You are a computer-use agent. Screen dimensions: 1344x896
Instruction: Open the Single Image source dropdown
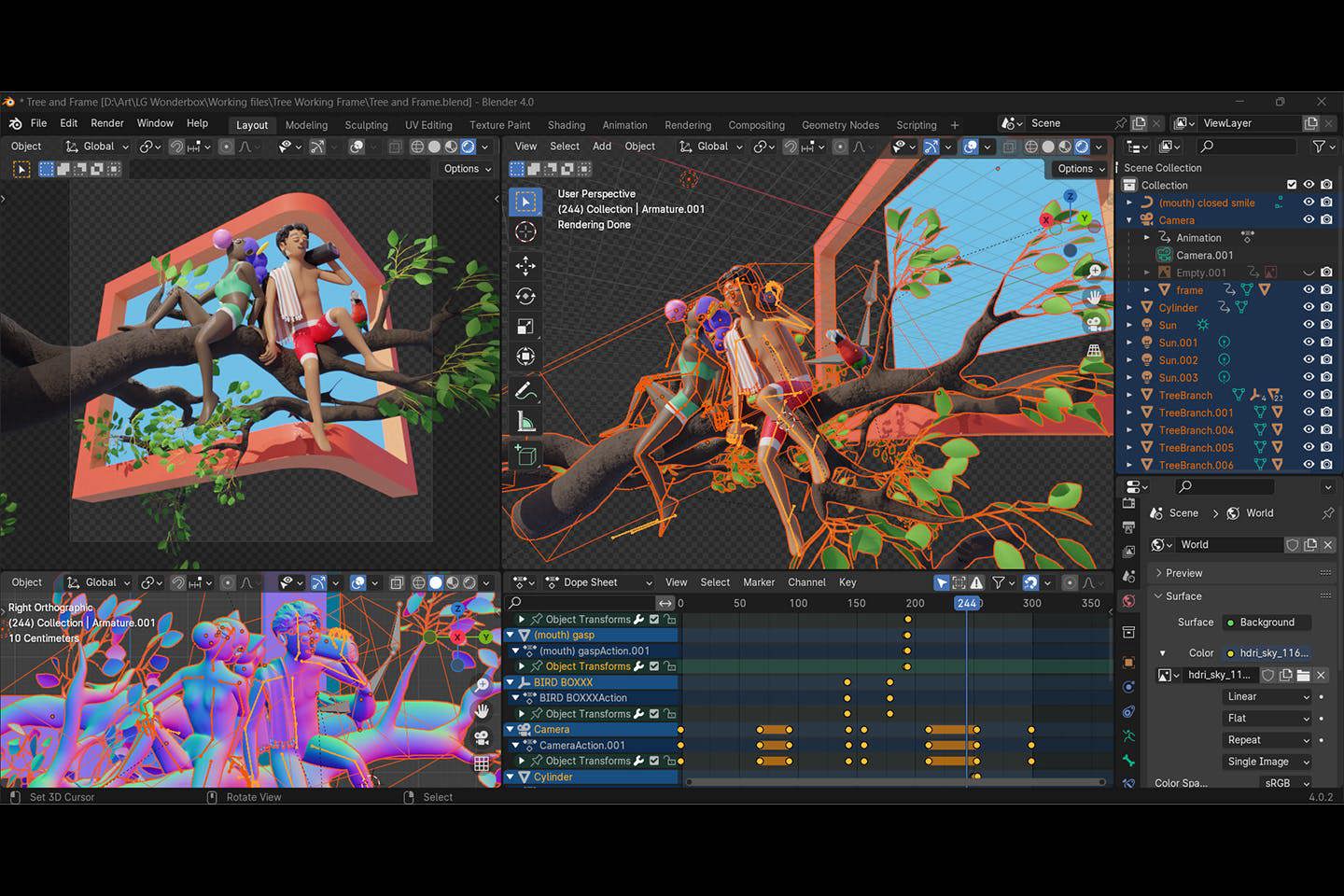click(x=1267, y=762)
